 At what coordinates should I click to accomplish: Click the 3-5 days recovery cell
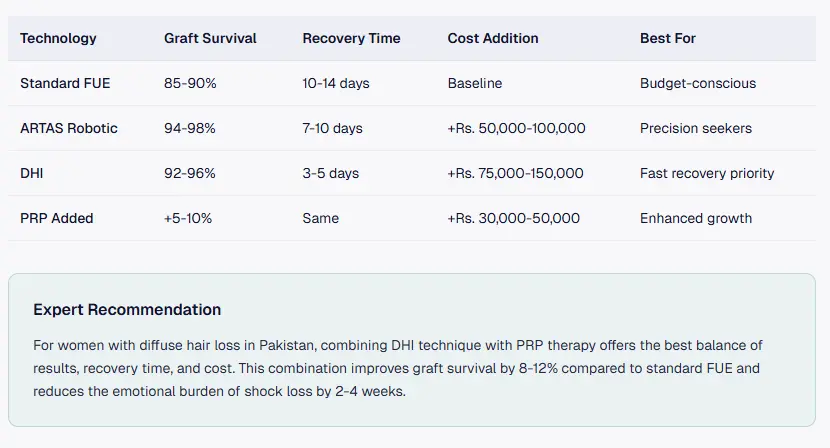point(330,173)
